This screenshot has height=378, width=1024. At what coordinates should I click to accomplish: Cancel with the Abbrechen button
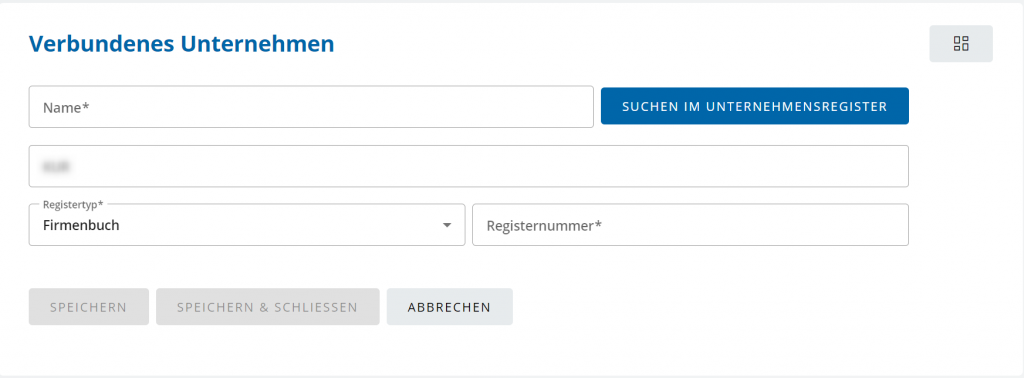point(449,307)
